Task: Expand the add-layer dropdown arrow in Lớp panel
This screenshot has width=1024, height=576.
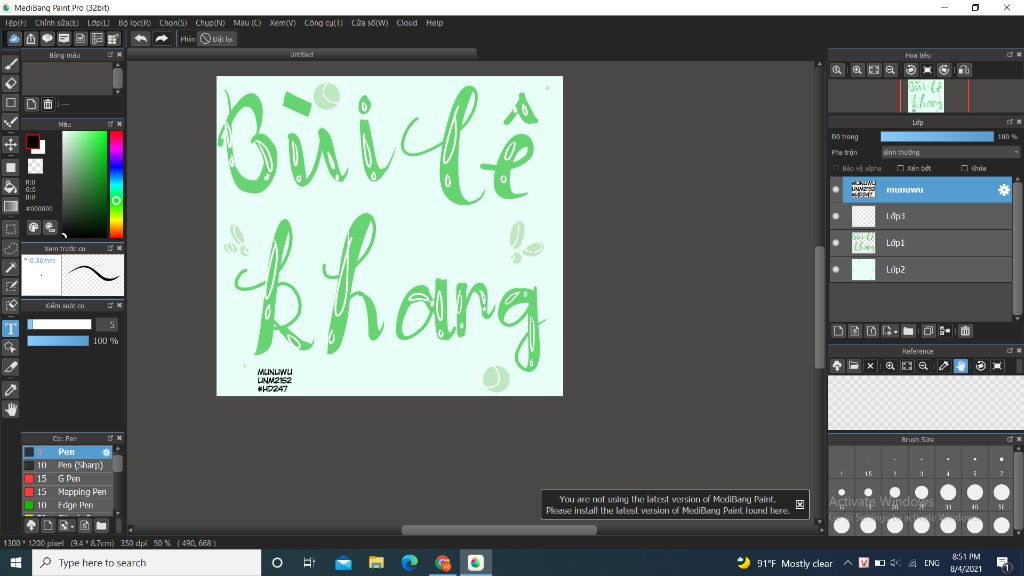Action: 895,332
